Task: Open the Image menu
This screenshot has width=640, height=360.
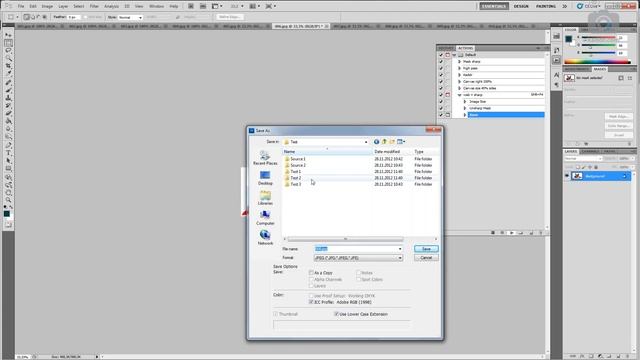Action: [x=47, y=6]
